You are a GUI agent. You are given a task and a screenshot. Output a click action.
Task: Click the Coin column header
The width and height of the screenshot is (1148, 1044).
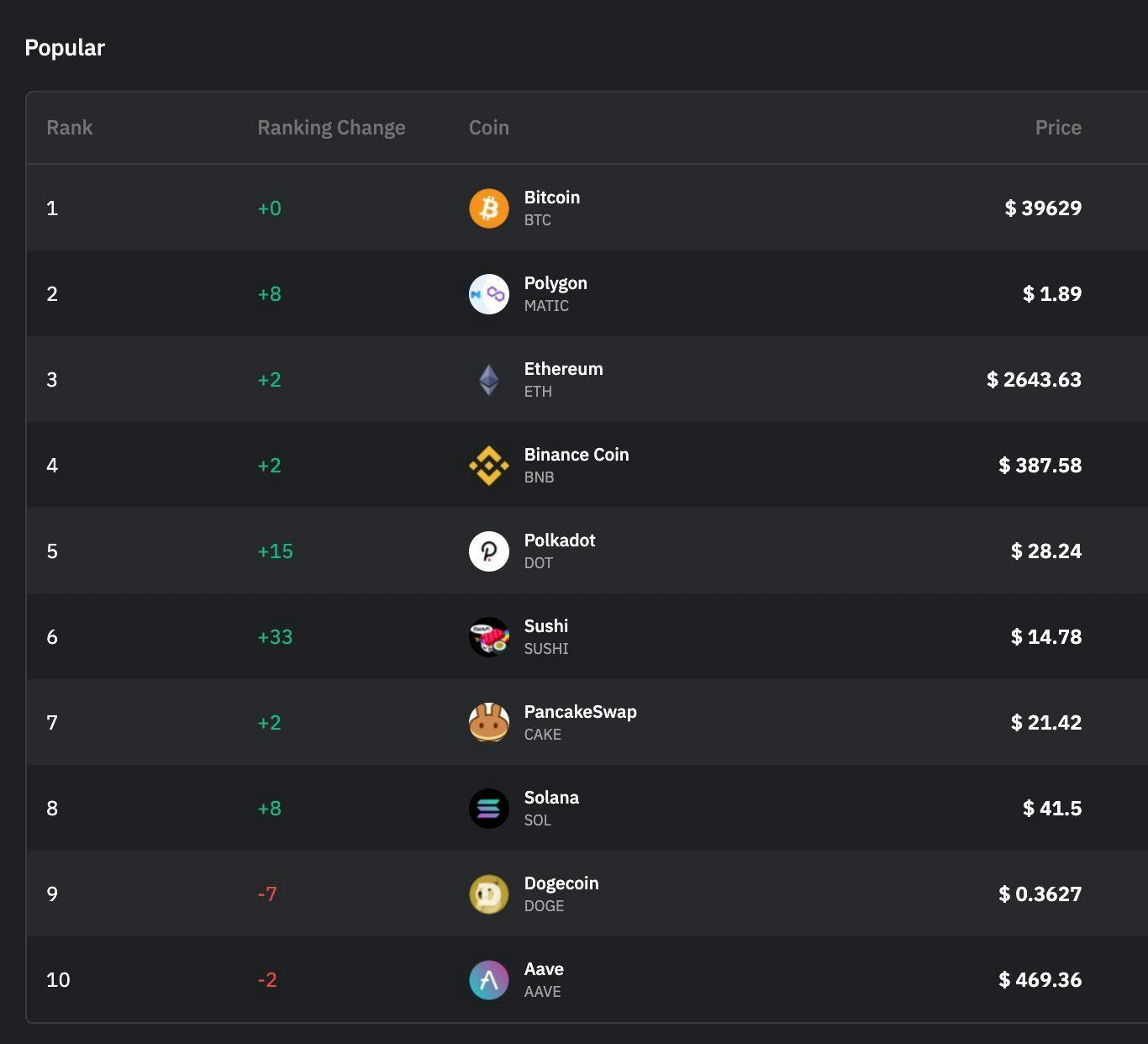[488, 128]
